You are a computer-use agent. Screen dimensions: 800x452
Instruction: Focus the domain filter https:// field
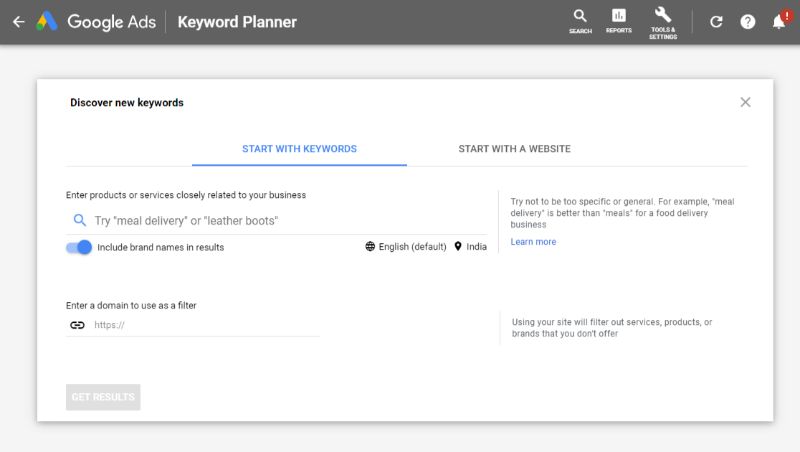193,325
